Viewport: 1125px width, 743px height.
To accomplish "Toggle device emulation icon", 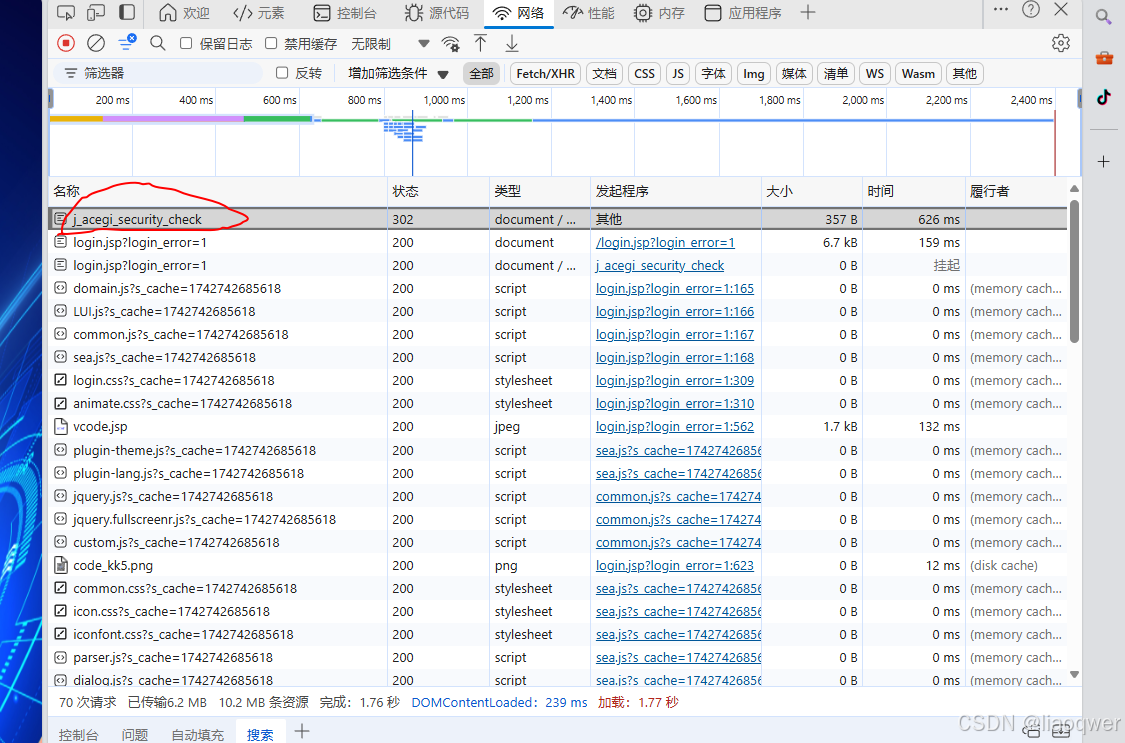I will click(95, 13).
